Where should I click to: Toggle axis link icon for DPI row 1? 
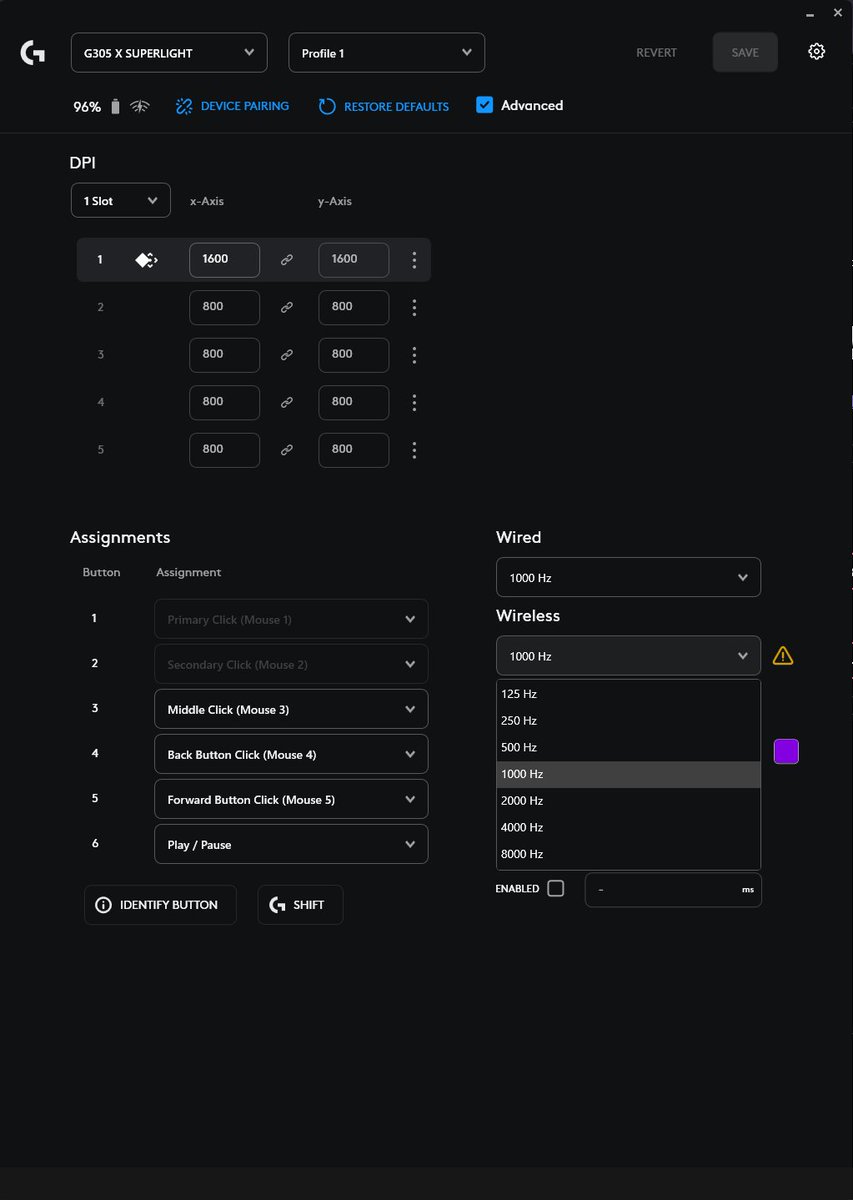pyautogui.click(x=287, y=260)
